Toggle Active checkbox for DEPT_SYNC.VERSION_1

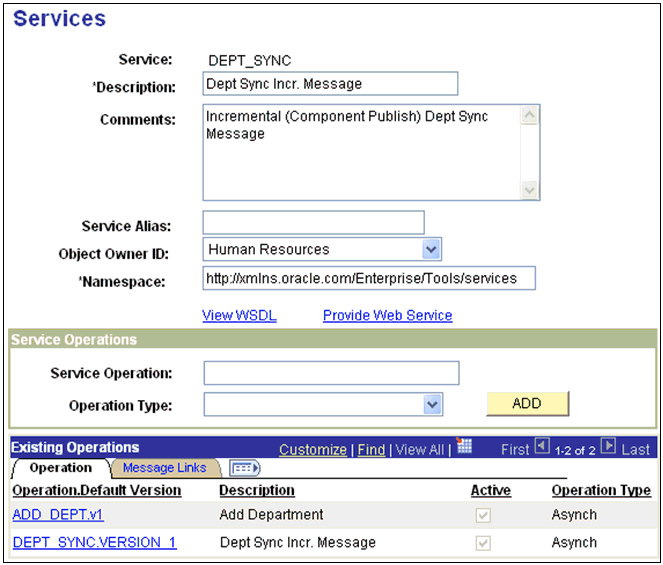pyautogui.click(x=484, y=543)
